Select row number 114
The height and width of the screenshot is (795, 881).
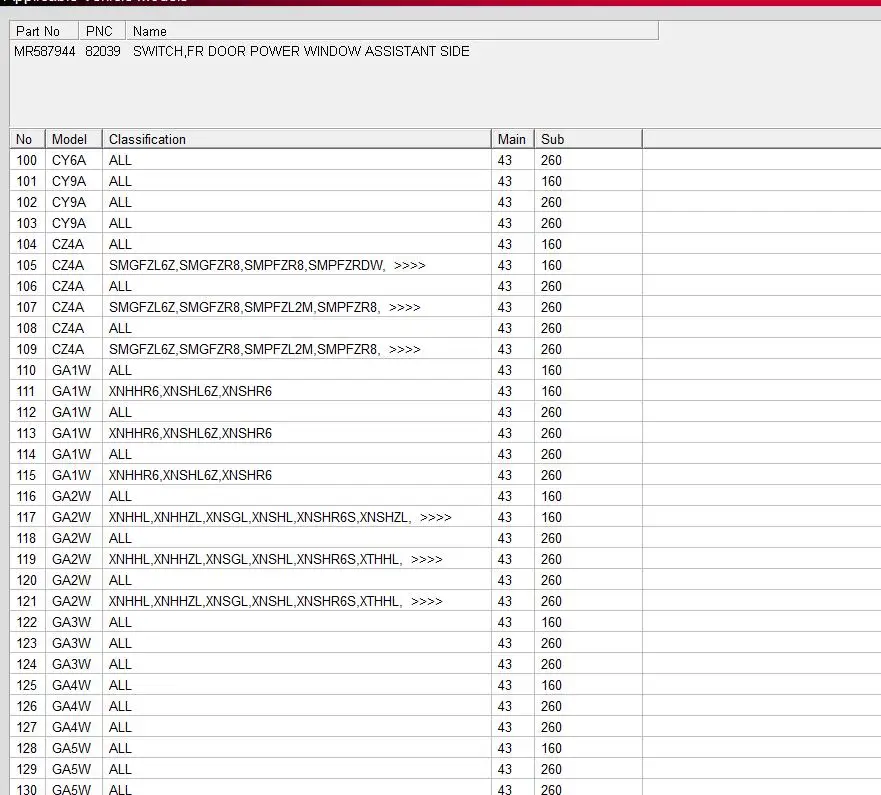coord(26,455)
